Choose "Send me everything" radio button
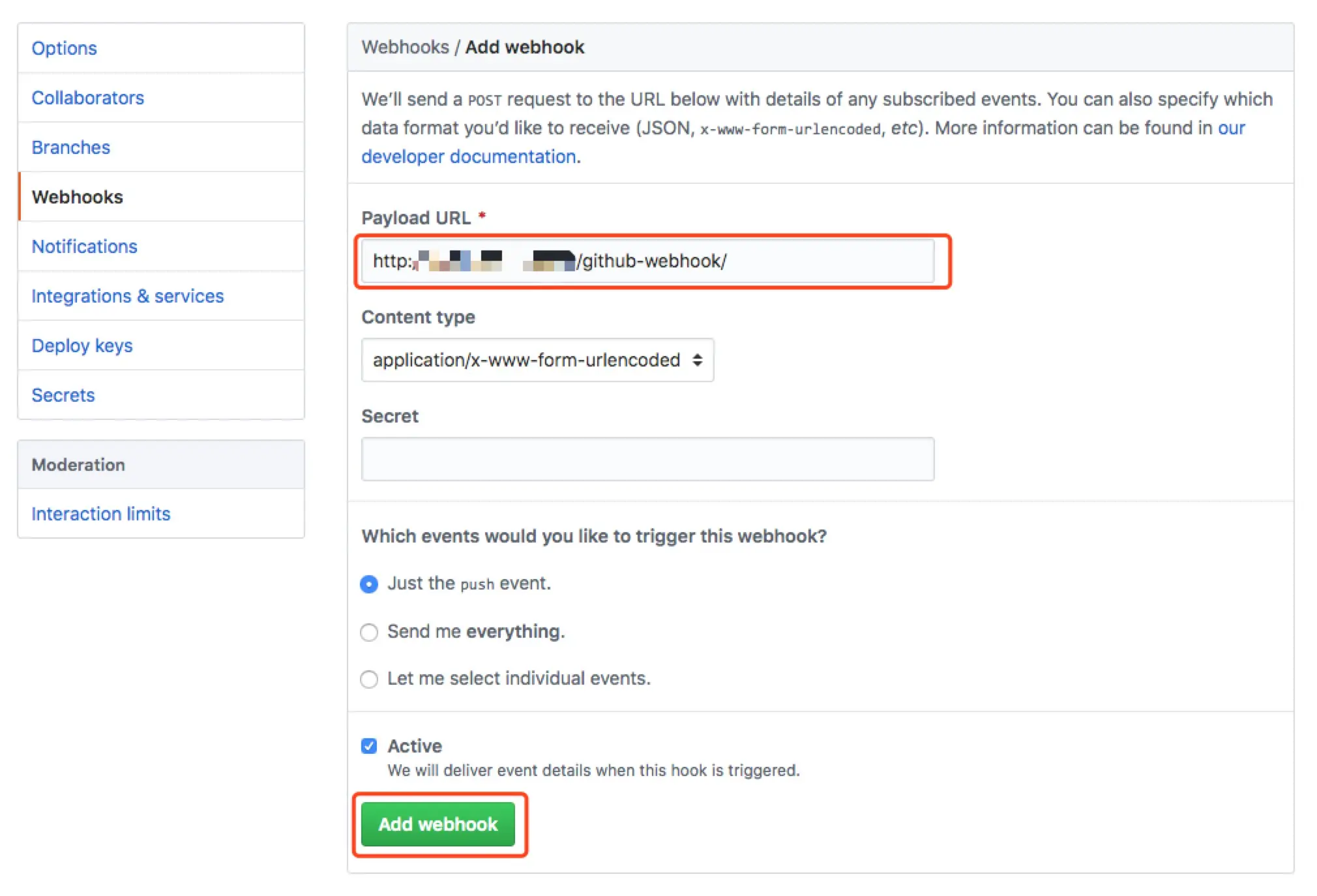 point(369,633)
